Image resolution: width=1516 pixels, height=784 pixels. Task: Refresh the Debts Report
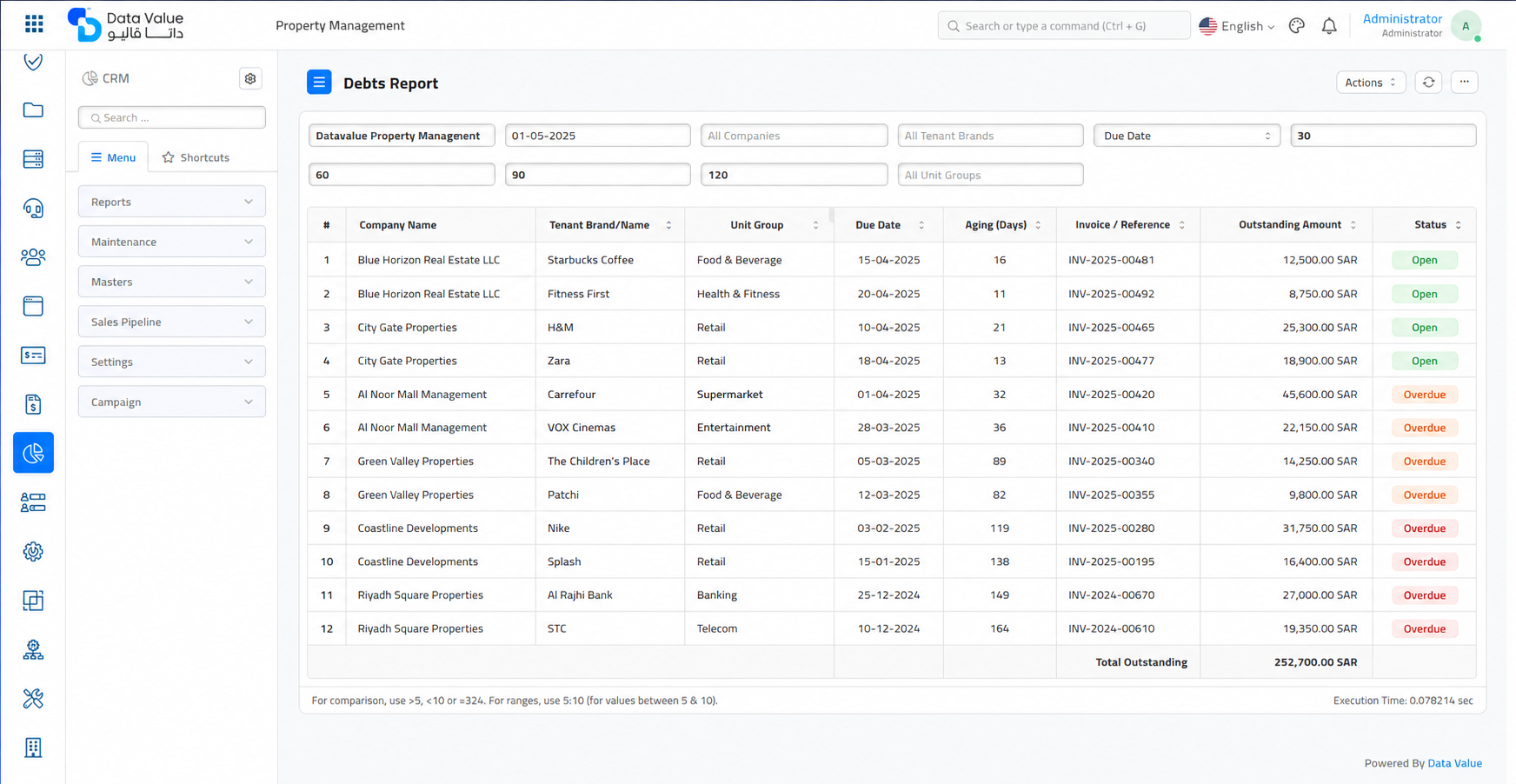coord(1429,83)
